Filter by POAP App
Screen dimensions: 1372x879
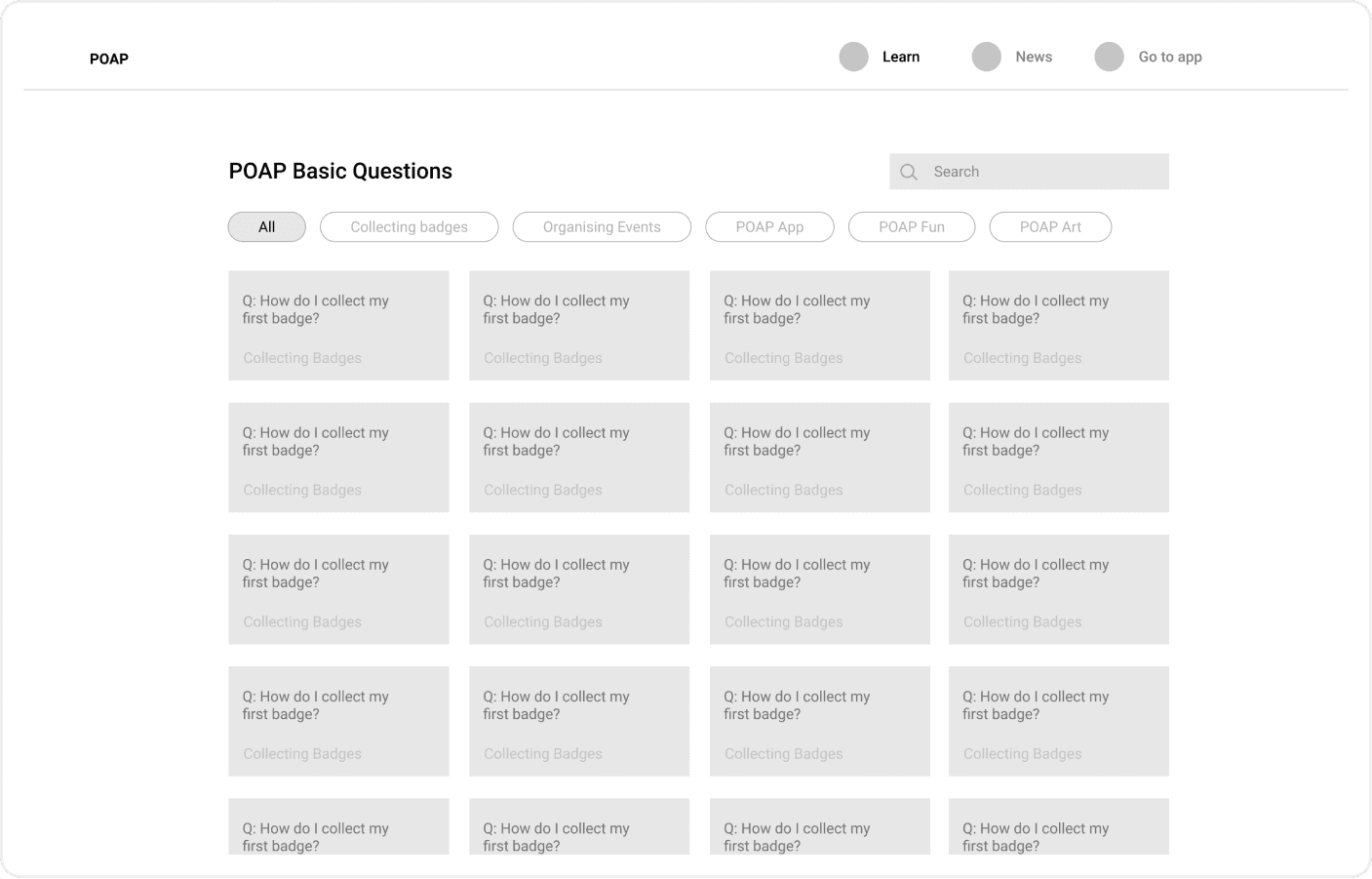pos(769,227)
